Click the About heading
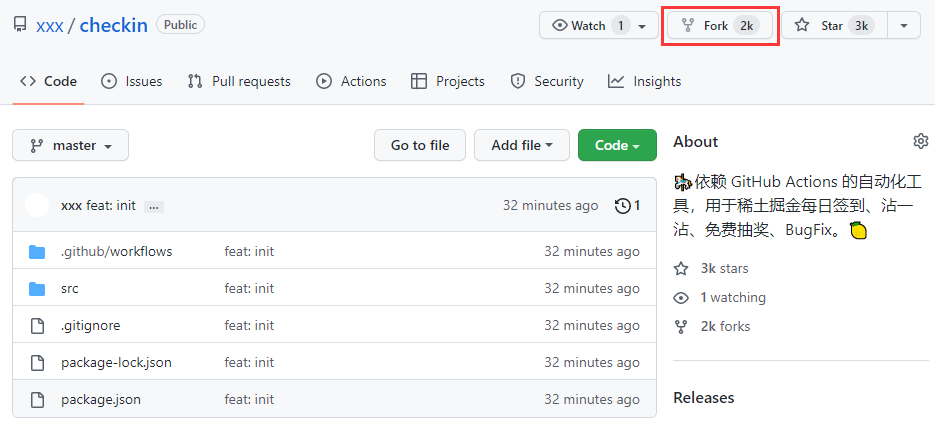This screenshot has width=935, height=427. pos(696,142)
